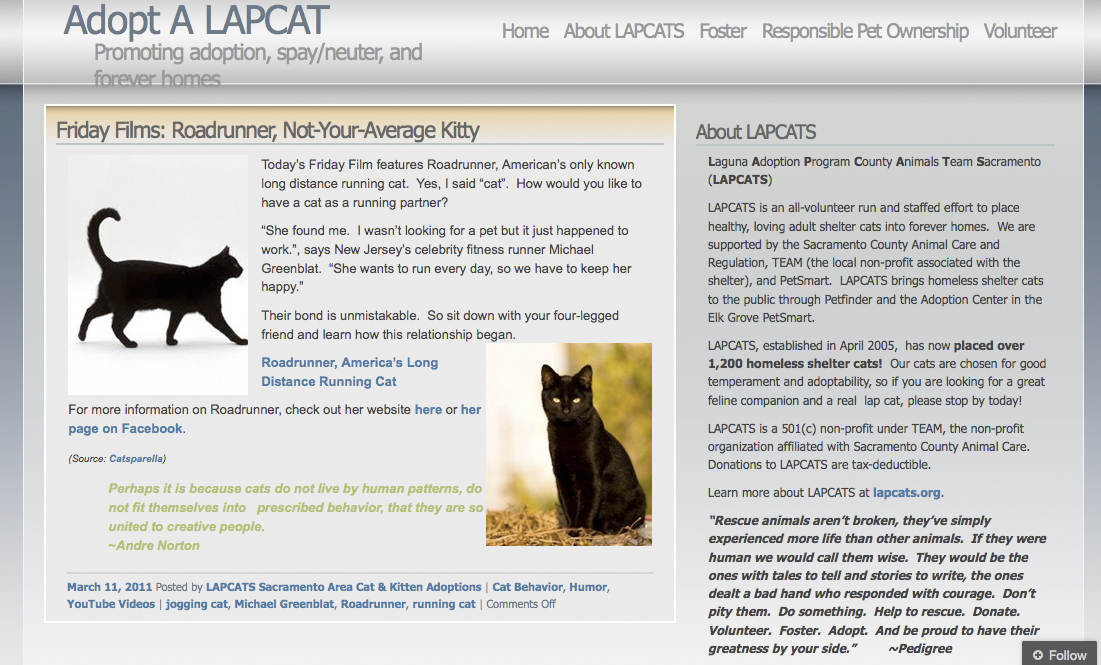Screen dimensions: 1101x665
Task: Open the Home menu item
Action: click(525, 31)
